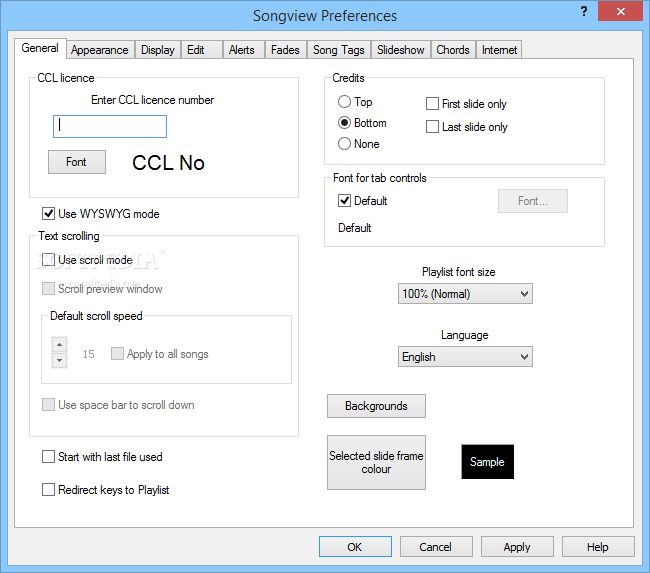Switch to the Song Tags tab
The height and width of the screenshot is (573, 650).
pyautogui.click(x=339, y=50)
